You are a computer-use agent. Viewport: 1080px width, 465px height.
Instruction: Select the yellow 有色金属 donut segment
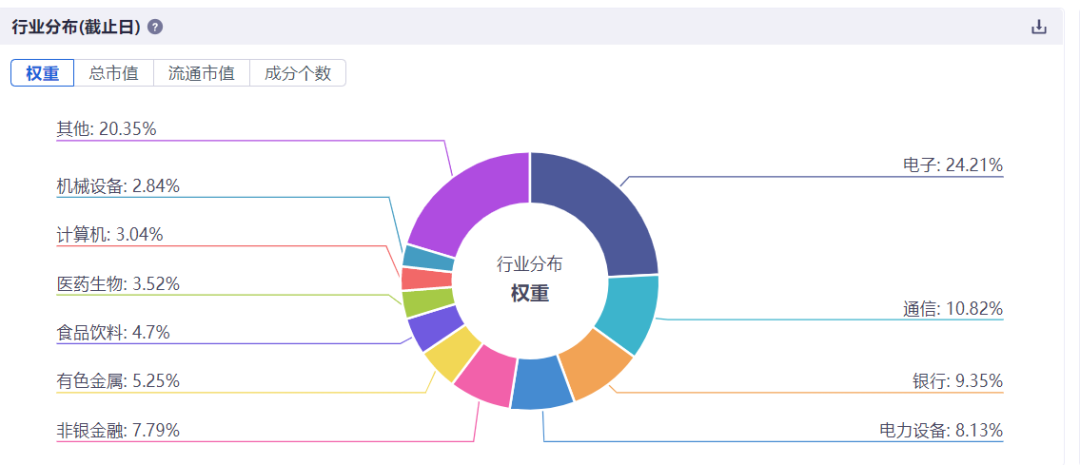point(451,353)
